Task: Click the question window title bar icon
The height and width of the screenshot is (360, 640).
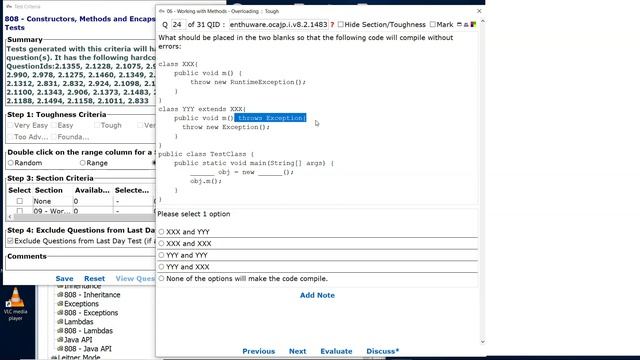Action: 162,11
